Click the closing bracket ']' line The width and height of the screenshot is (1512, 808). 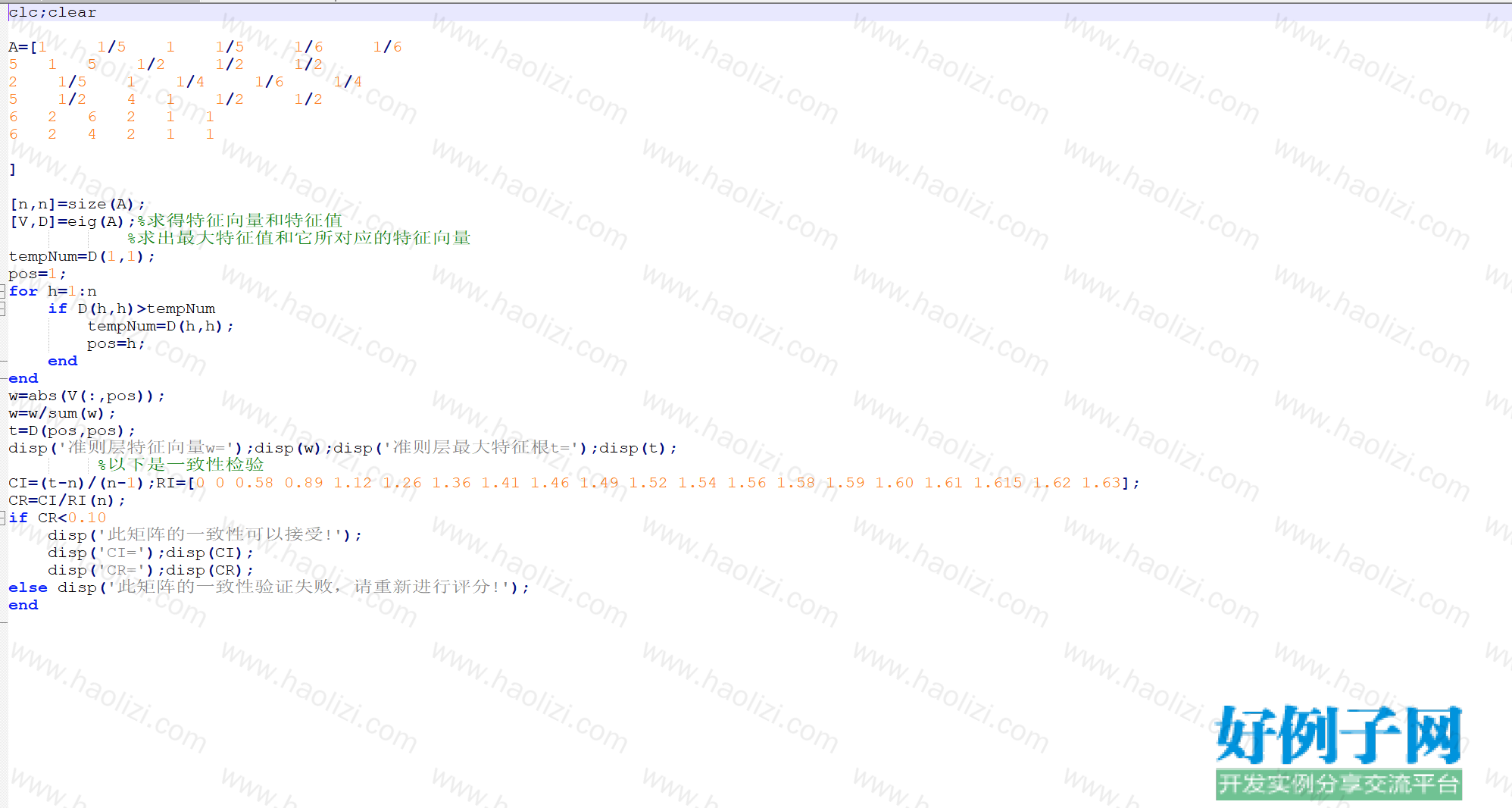(x=12, y=169)
